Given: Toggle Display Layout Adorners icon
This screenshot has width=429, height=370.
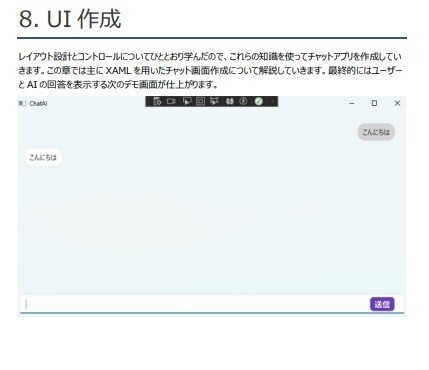Looking at the screenshot, I should [200, 101].
